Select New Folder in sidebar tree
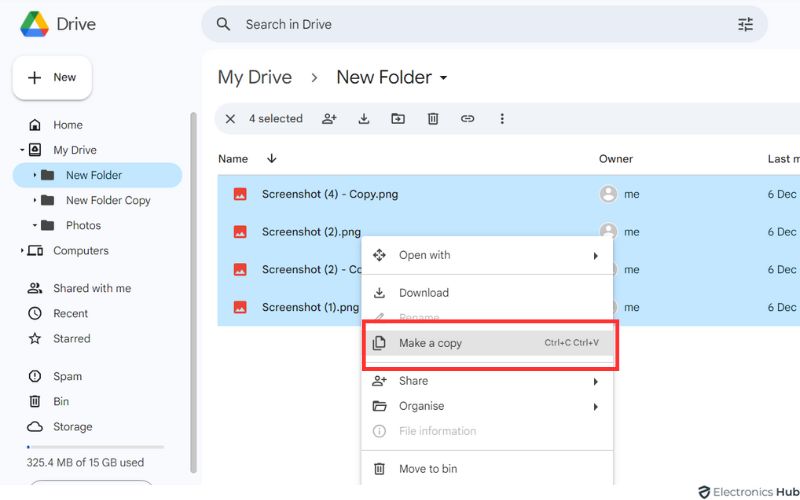The image size is (800, 500). coord(97,175)
